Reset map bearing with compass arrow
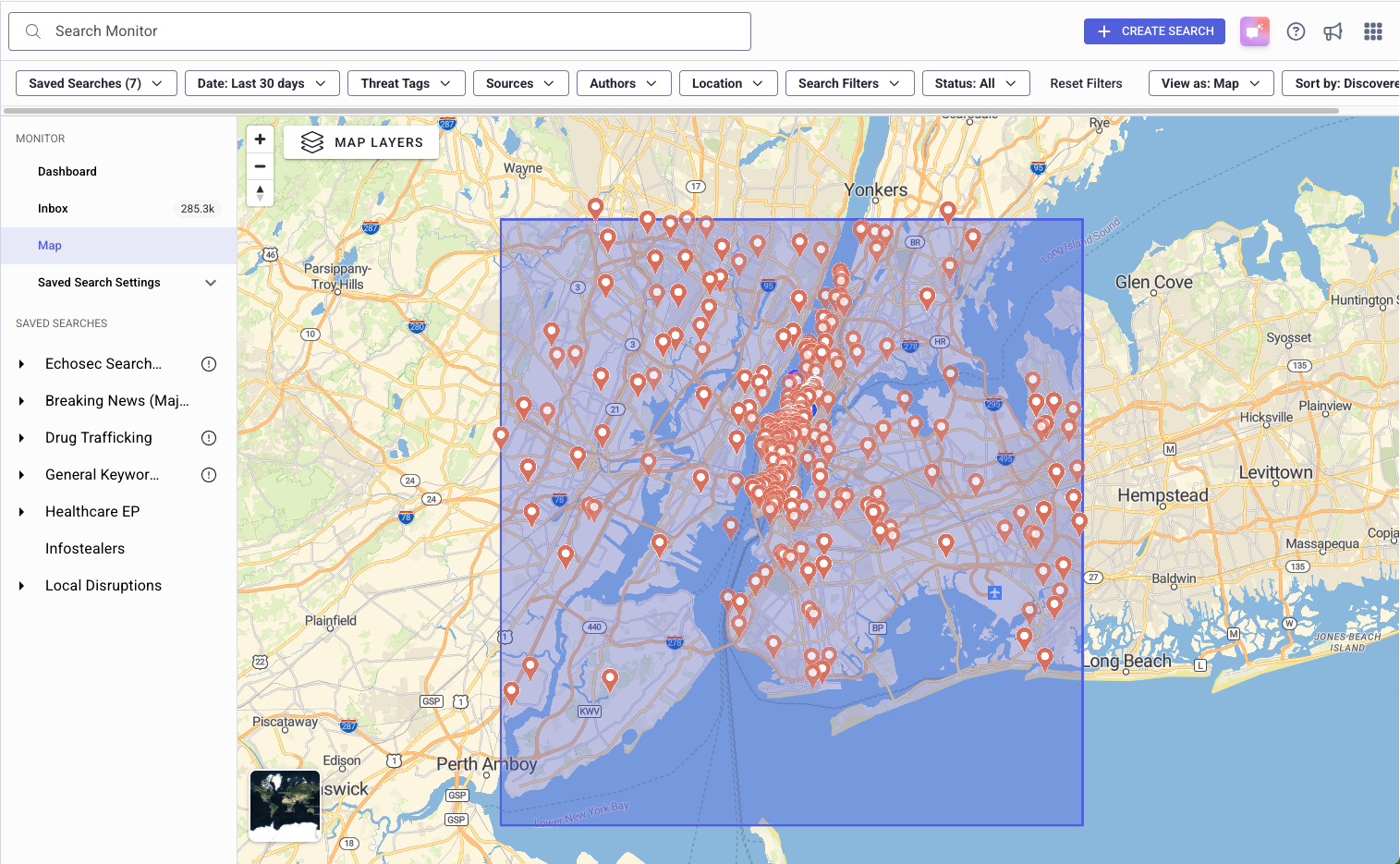Screen dimensions: 1400x864 pos(260,192)
